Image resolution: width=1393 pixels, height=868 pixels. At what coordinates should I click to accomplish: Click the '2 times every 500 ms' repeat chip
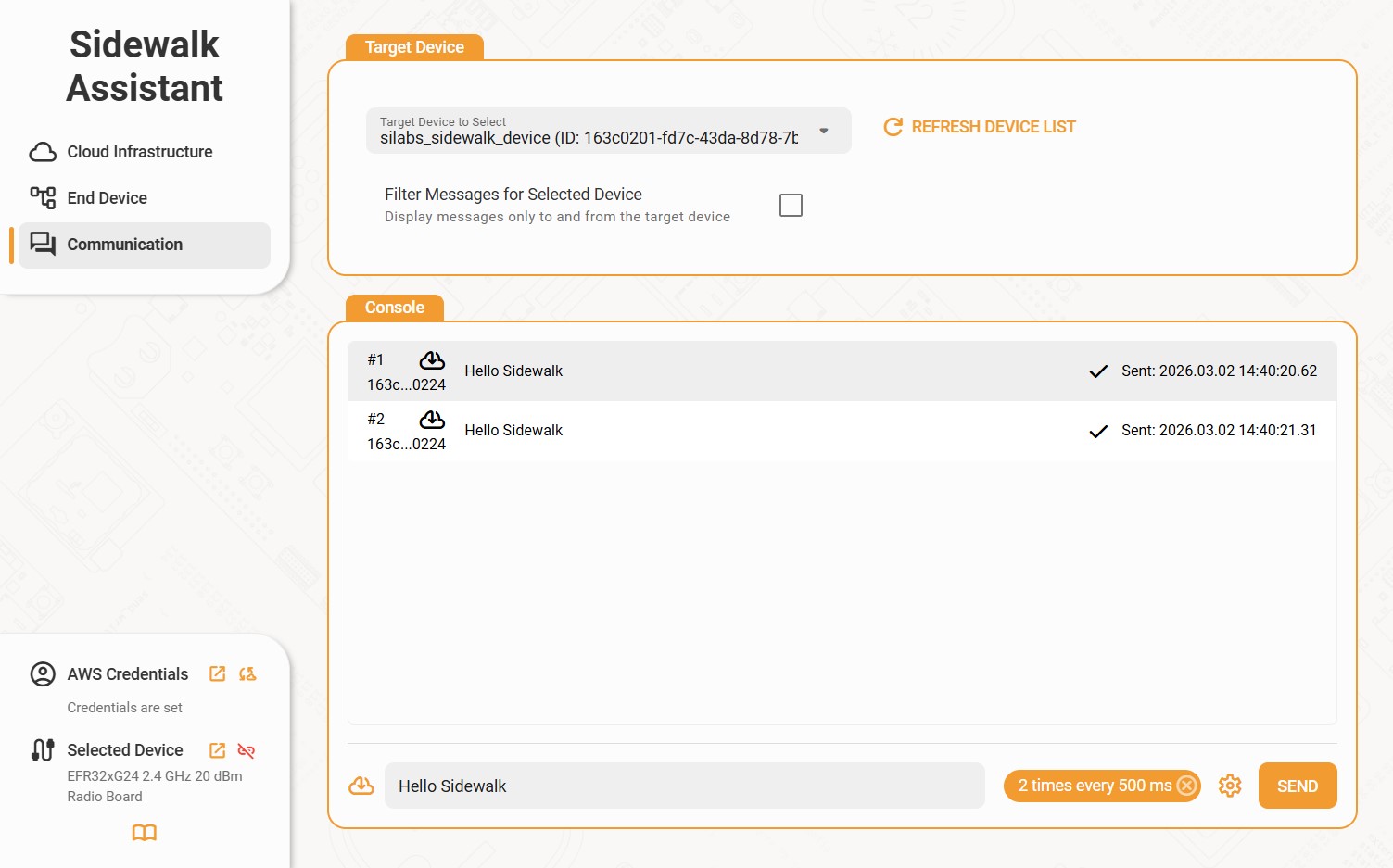click(x=1094, y=786)
